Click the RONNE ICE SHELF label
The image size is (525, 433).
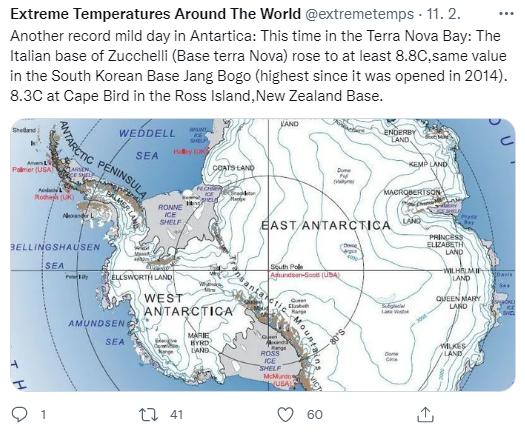[170, 215]
